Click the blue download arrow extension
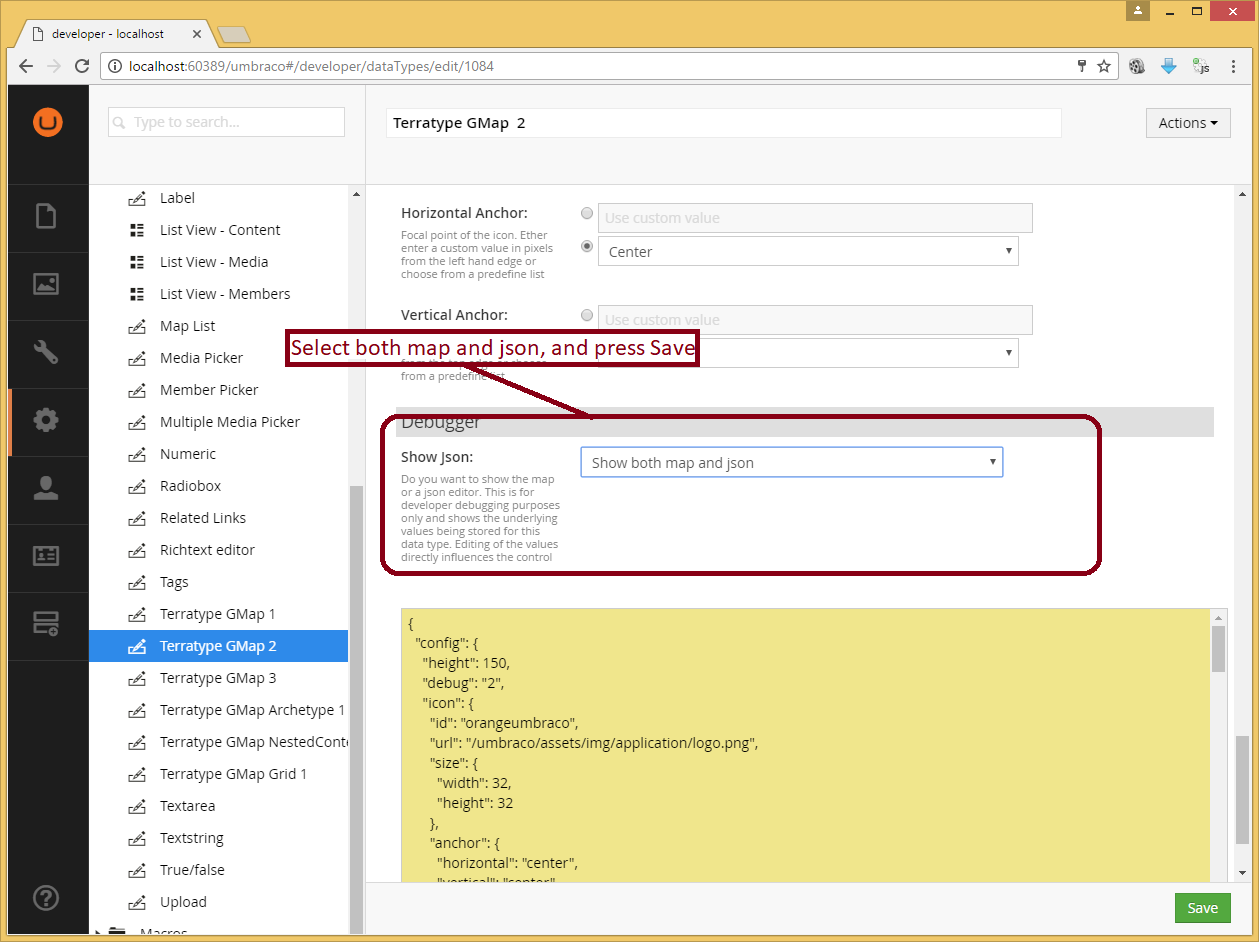The width and height of the screenshot is (1259, 942). tap(1168, 66)
